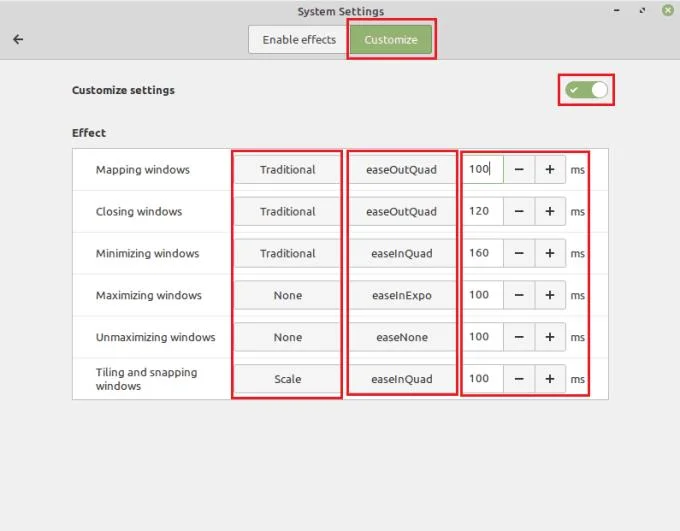Click the Customize settings label
680x531 pixels.
tap(123, 90)
